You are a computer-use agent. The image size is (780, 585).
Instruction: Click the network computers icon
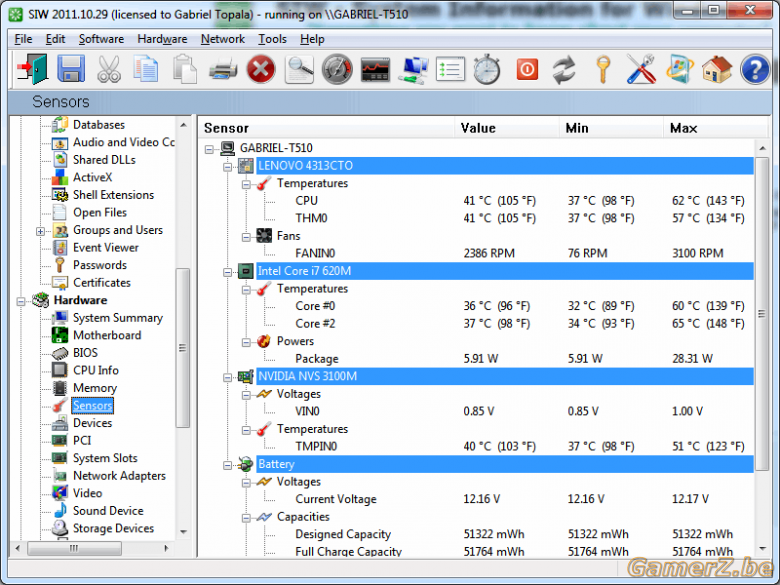(413, 69)
